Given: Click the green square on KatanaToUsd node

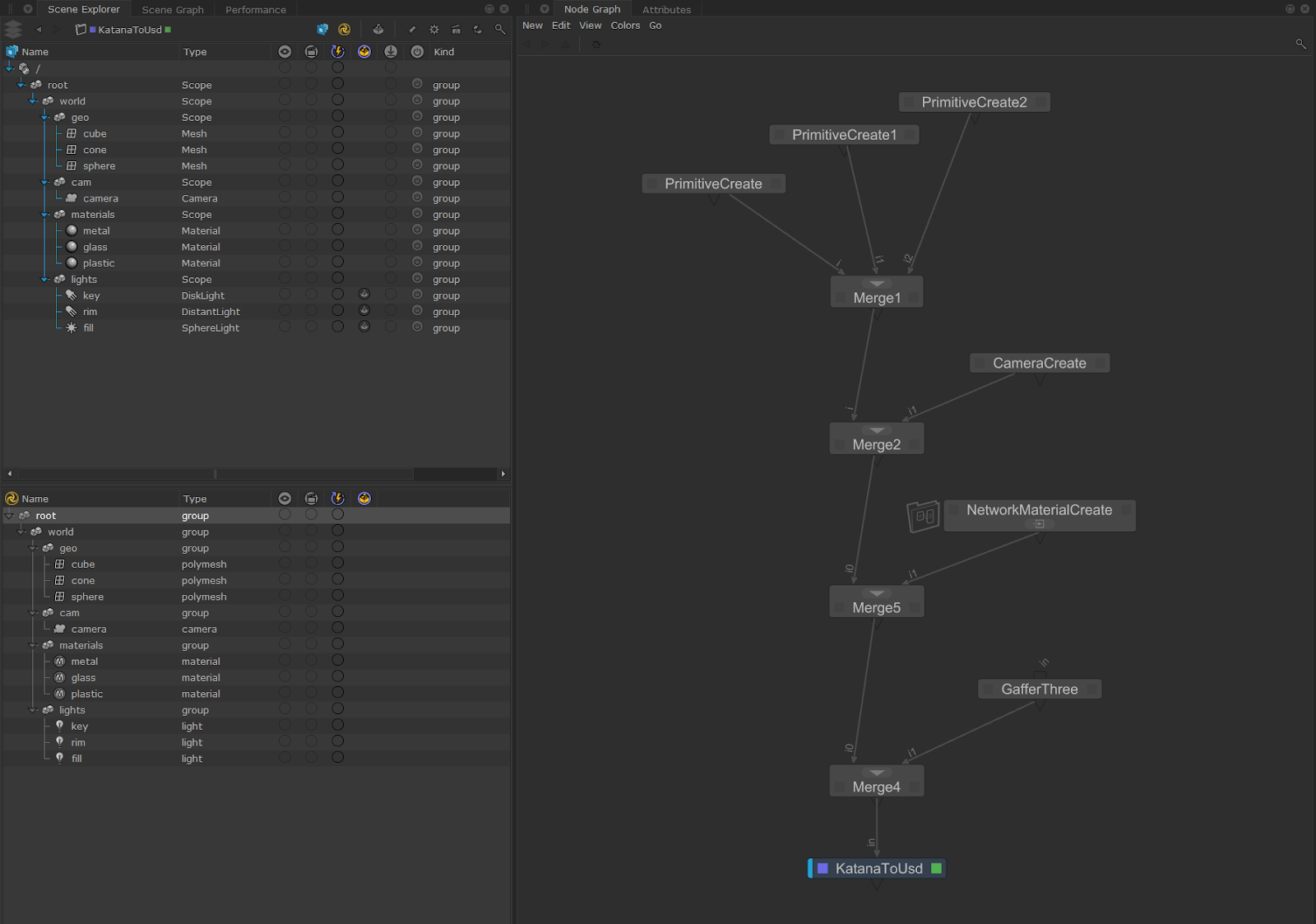Looking at the screenshot, I should [936, 868].
